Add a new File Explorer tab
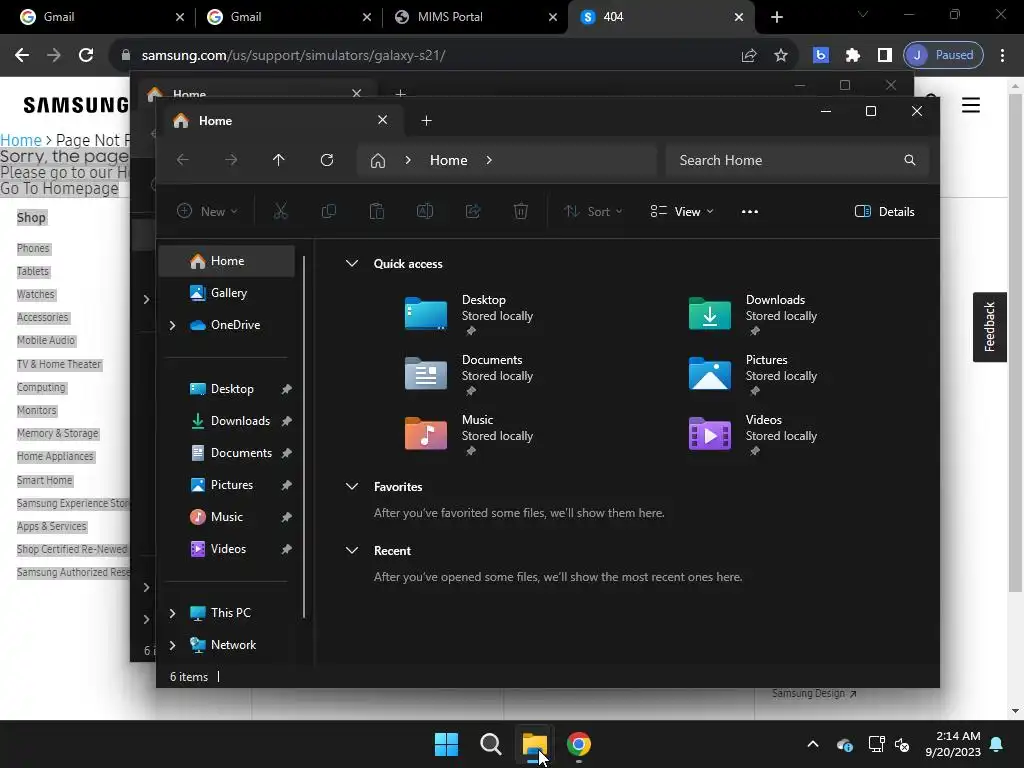The width and height of the screenshot is (1024, 768). (x=426, y=120)
